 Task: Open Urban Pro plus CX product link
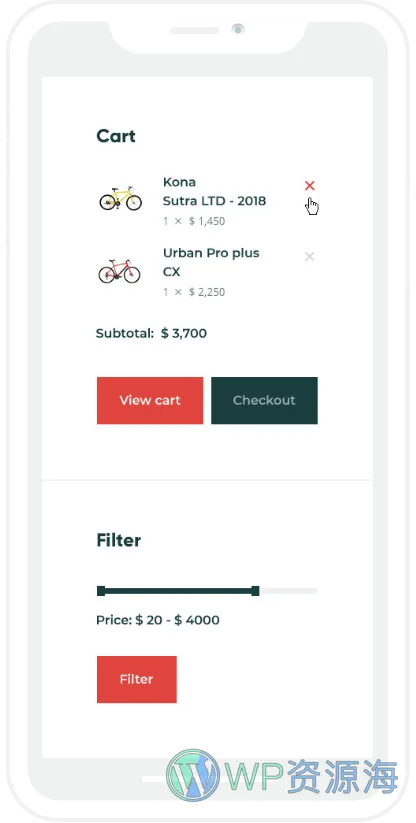(x=211, y=262)
